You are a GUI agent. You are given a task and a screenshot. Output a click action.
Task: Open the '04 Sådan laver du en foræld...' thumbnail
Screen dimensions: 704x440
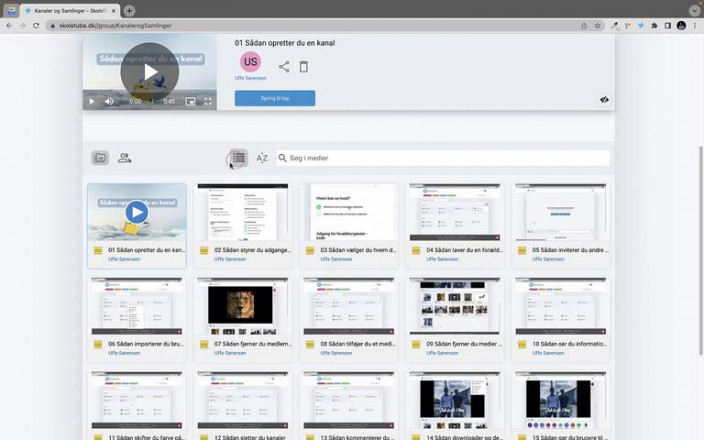pos(455,212)
